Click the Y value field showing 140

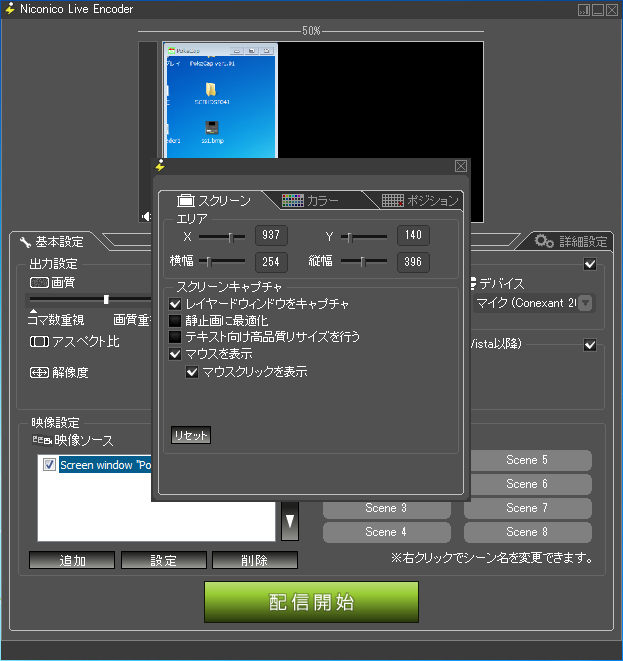(x=413, y=235)
